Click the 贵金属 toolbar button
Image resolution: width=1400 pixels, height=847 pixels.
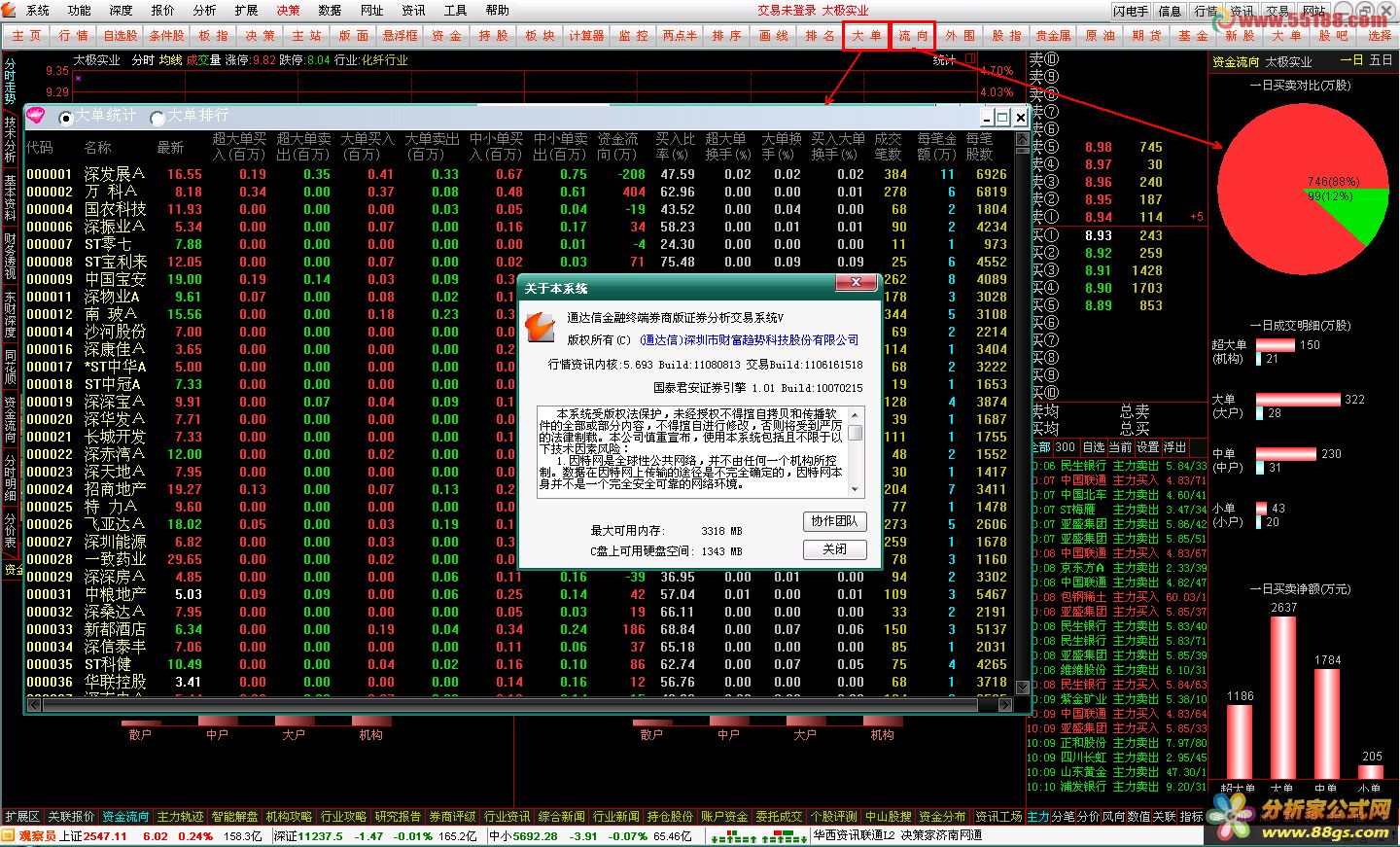[1053, 36]
